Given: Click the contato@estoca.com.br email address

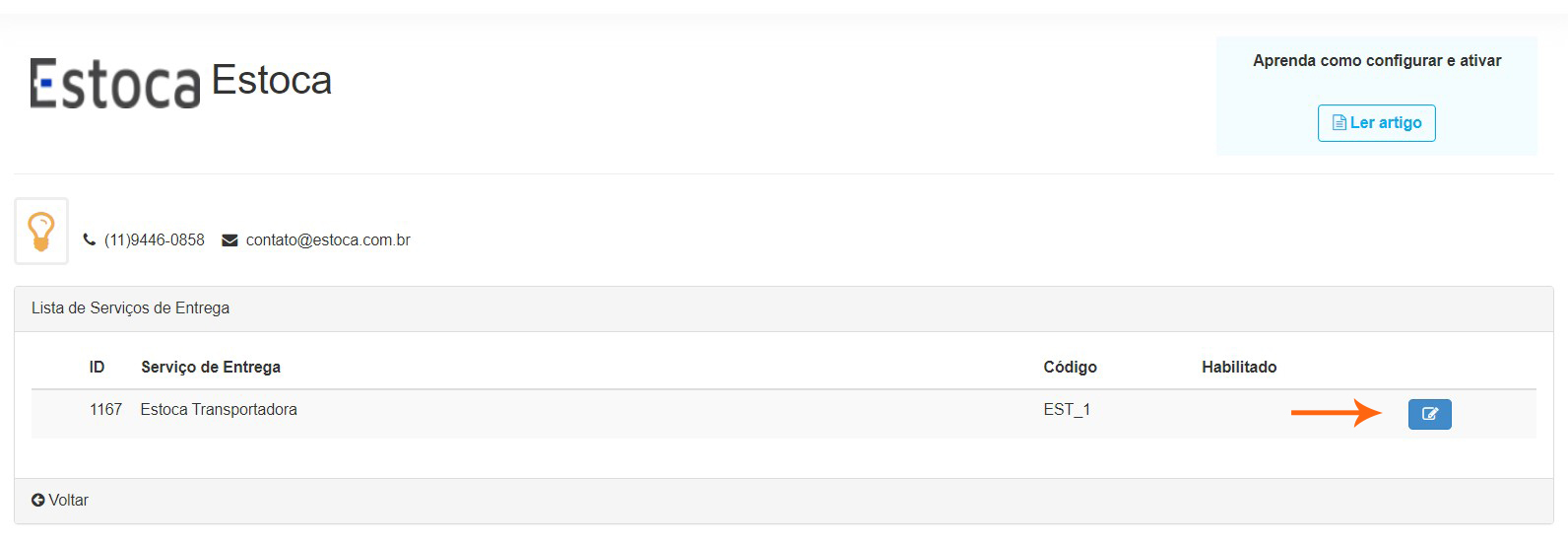Looking at the screenshot, I should click(328, 240).
